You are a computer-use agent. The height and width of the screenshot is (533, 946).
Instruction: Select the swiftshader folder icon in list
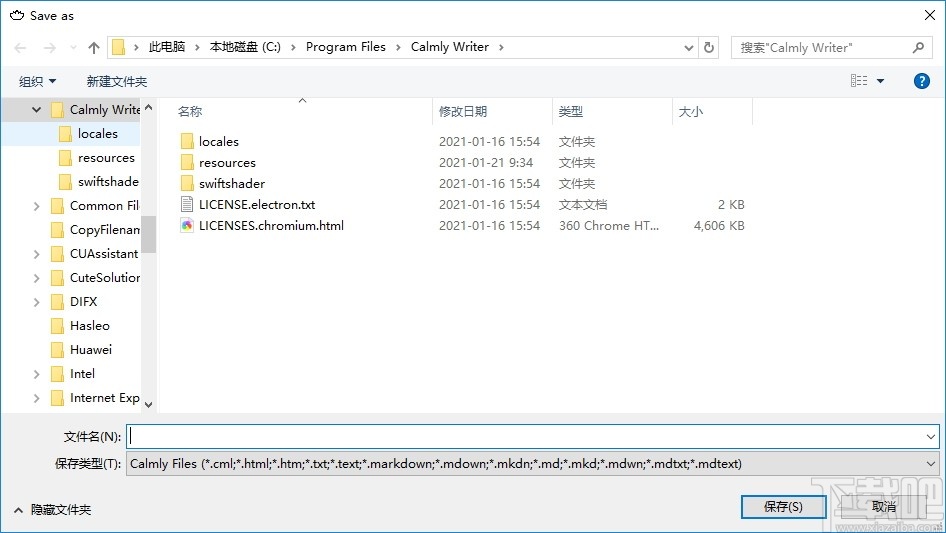[x=187, y=184]
